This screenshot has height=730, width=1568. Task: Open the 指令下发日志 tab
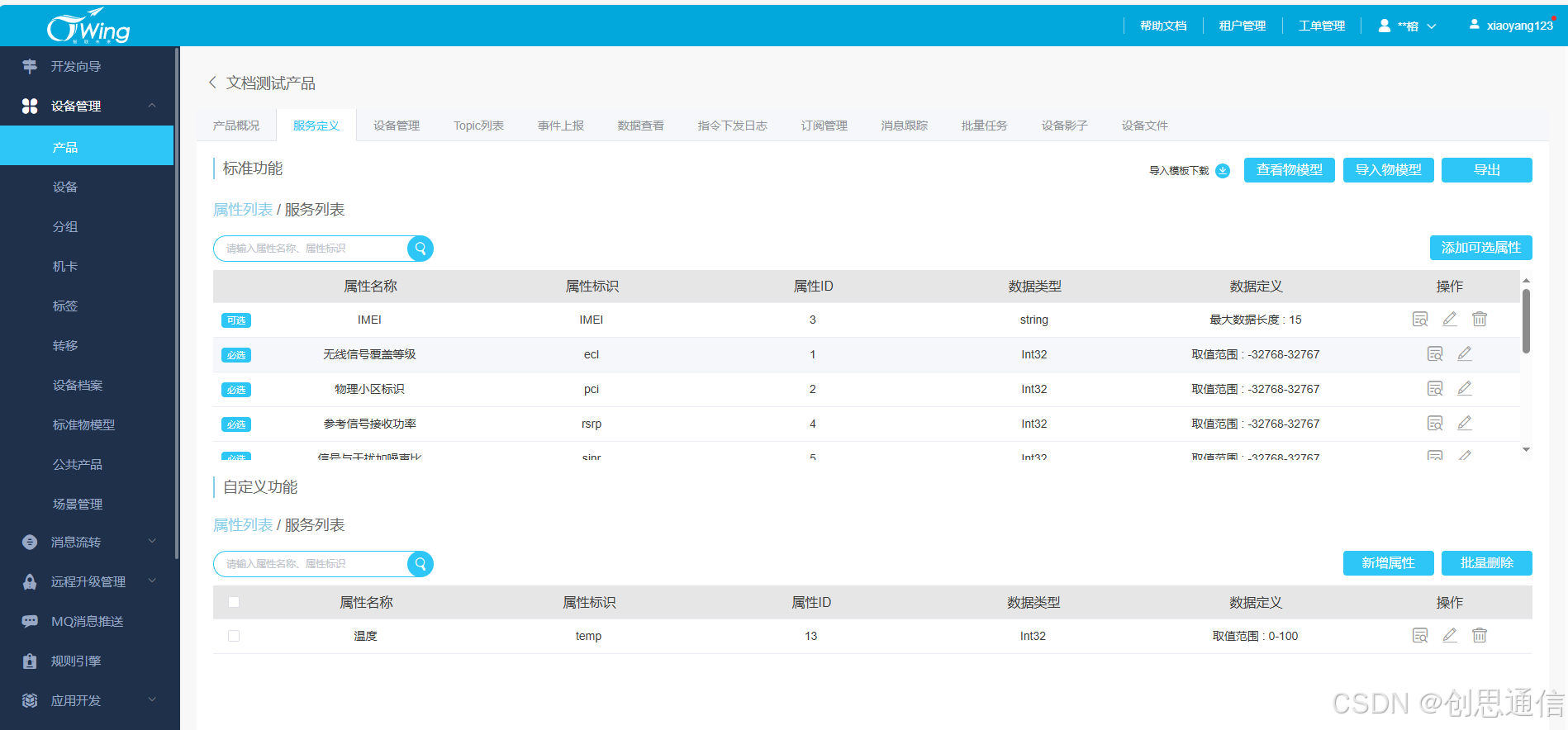click(733, 126)
